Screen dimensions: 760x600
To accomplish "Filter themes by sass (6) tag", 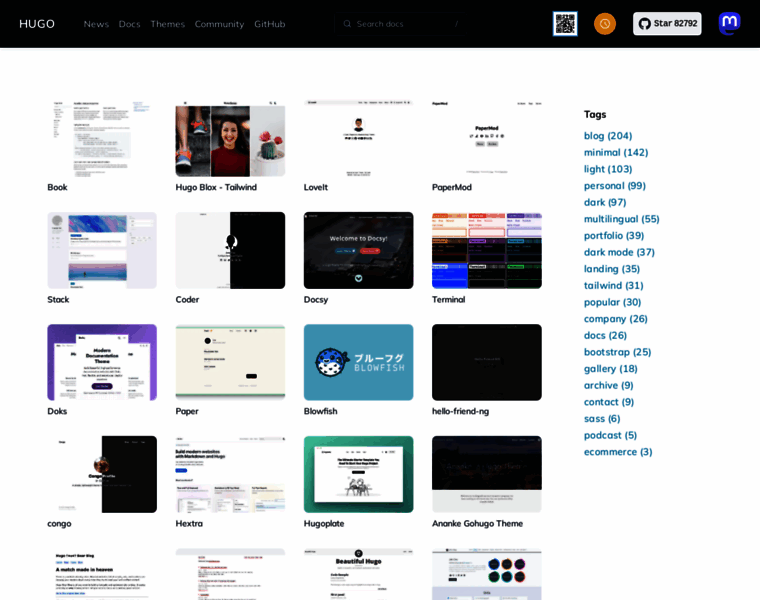I will click(x=602, y=419).
